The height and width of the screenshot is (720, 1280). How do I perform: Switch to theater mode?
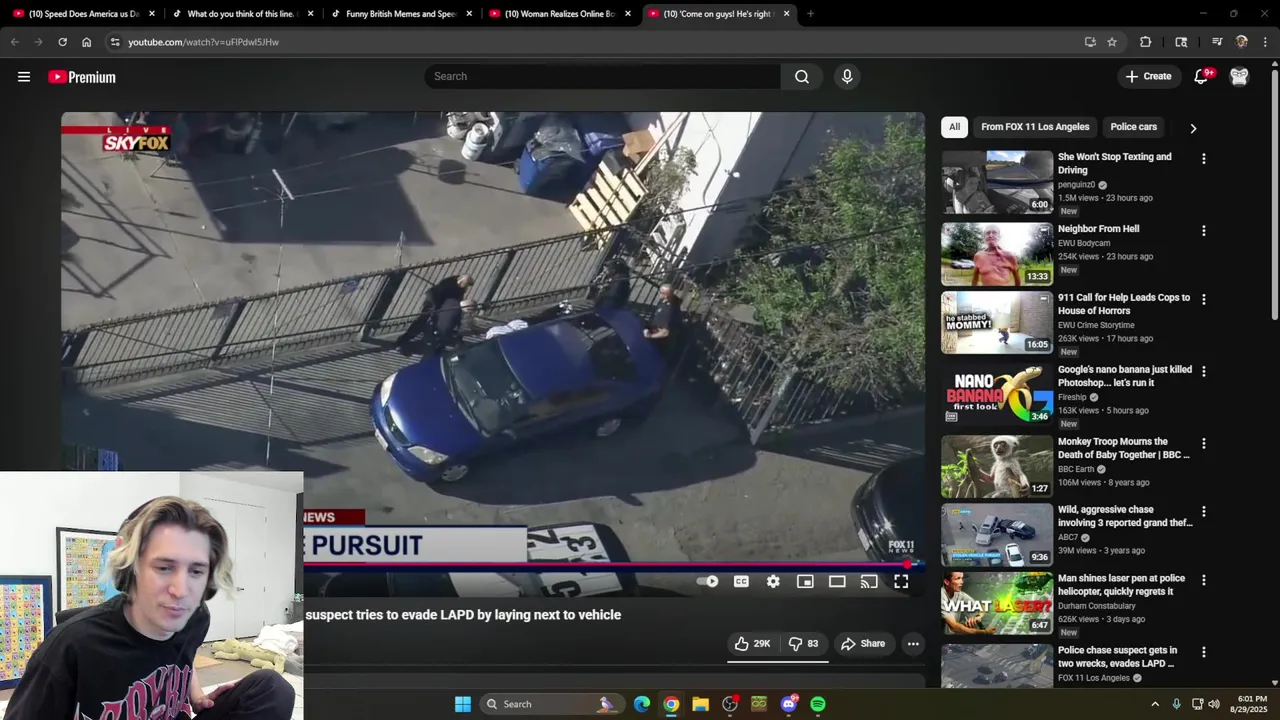pyautogui.click(x=837, y=581)
